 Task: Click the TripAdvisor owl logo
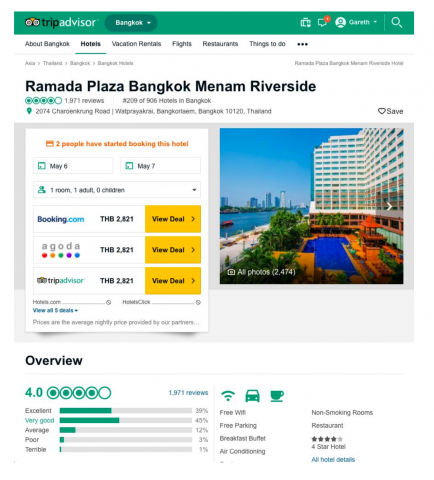coord(32,22)
